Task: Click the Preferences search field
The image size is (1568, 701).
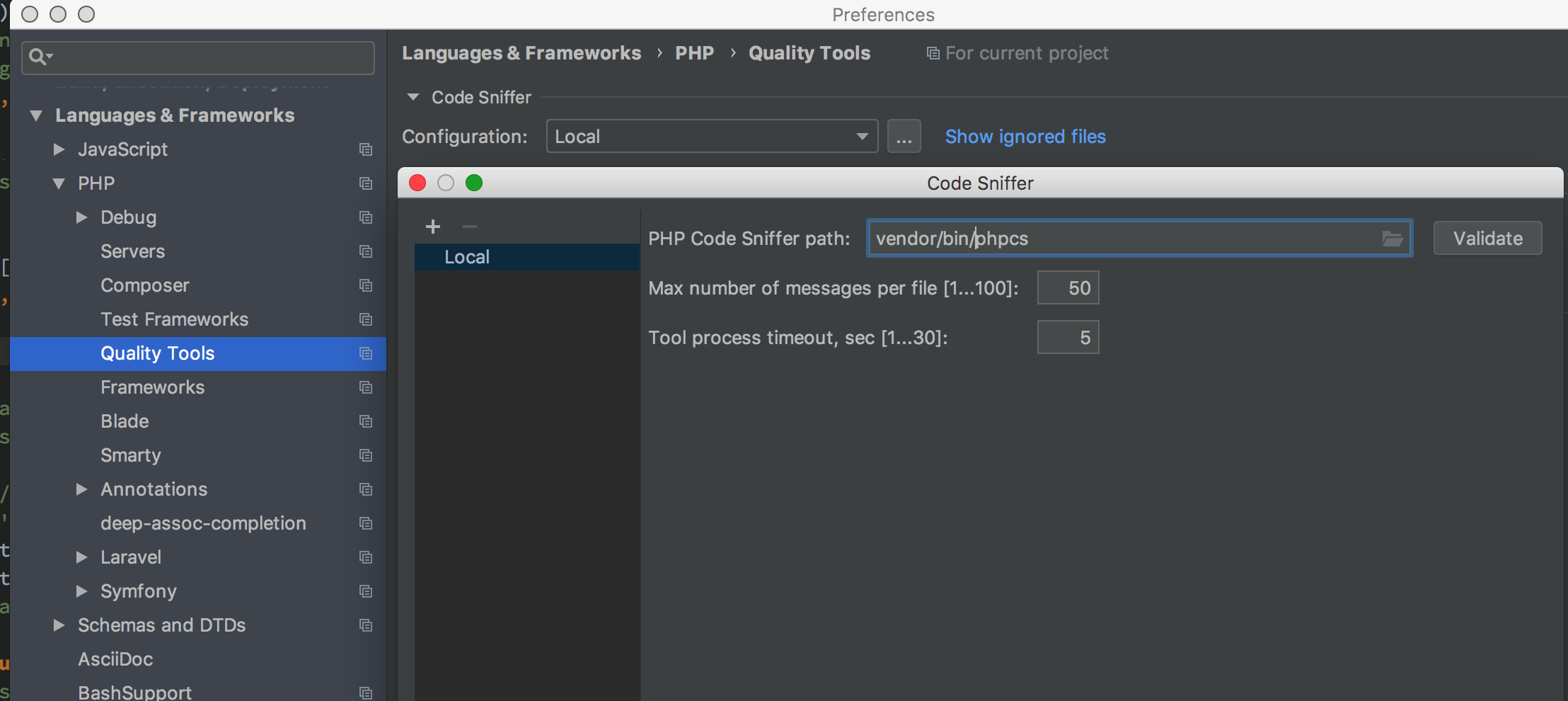Action: (x=198, y=57)
